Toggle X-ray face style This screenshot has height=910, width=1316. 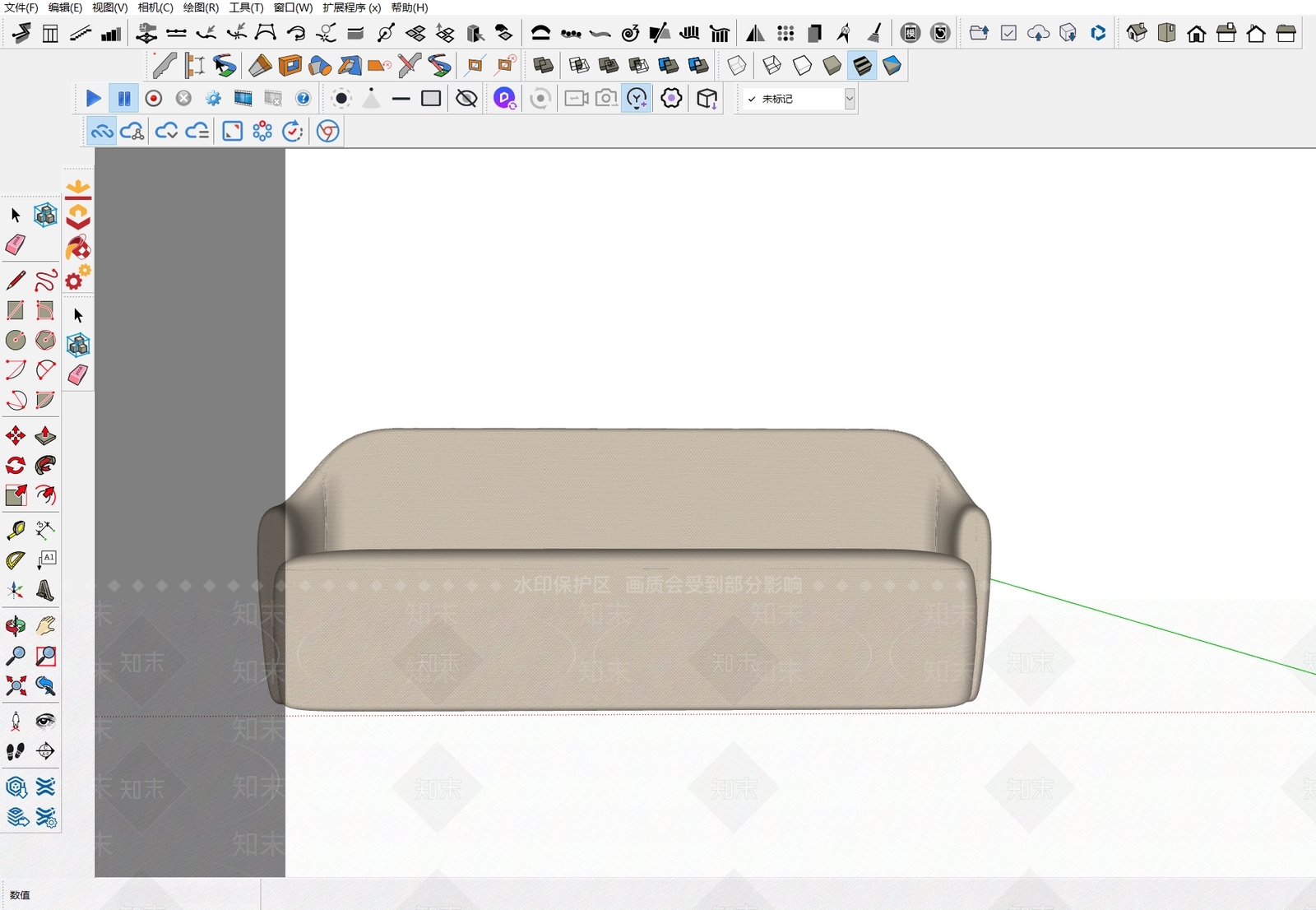pos(737,65)
